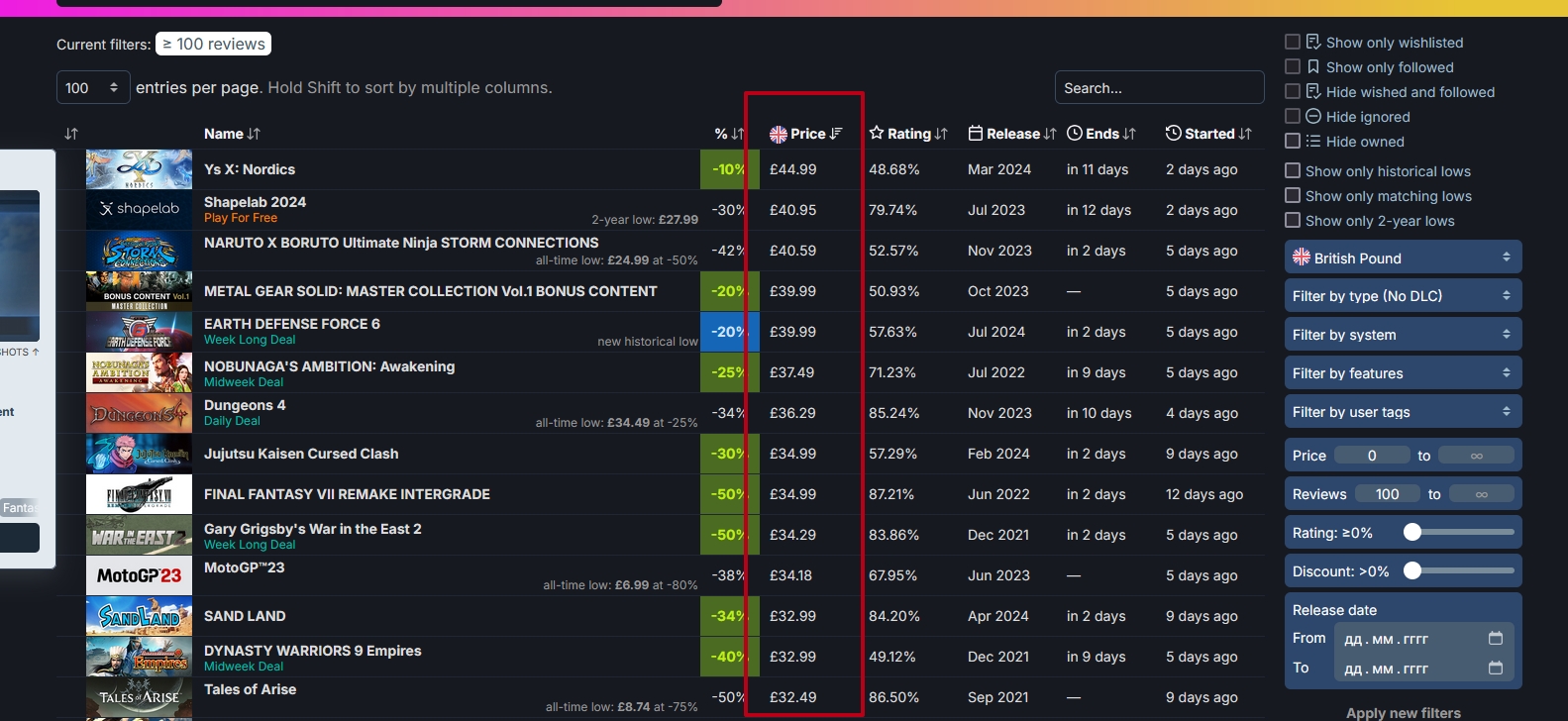Click MotoGP23 all-time low £6.99 note
This screenshot has width=1568, height=721.
(x=620, y=585)
